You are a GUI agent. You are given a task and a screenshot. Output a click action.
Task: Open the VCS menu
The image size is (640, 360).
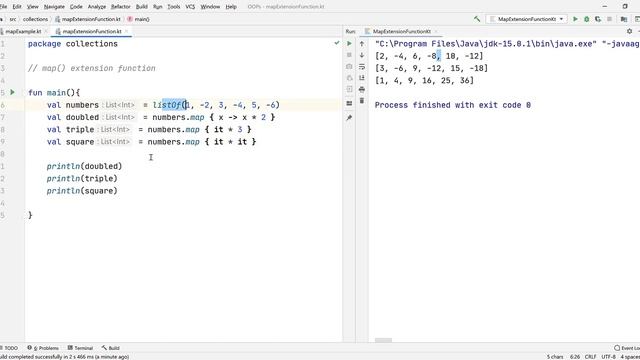(x=190, y=7)
